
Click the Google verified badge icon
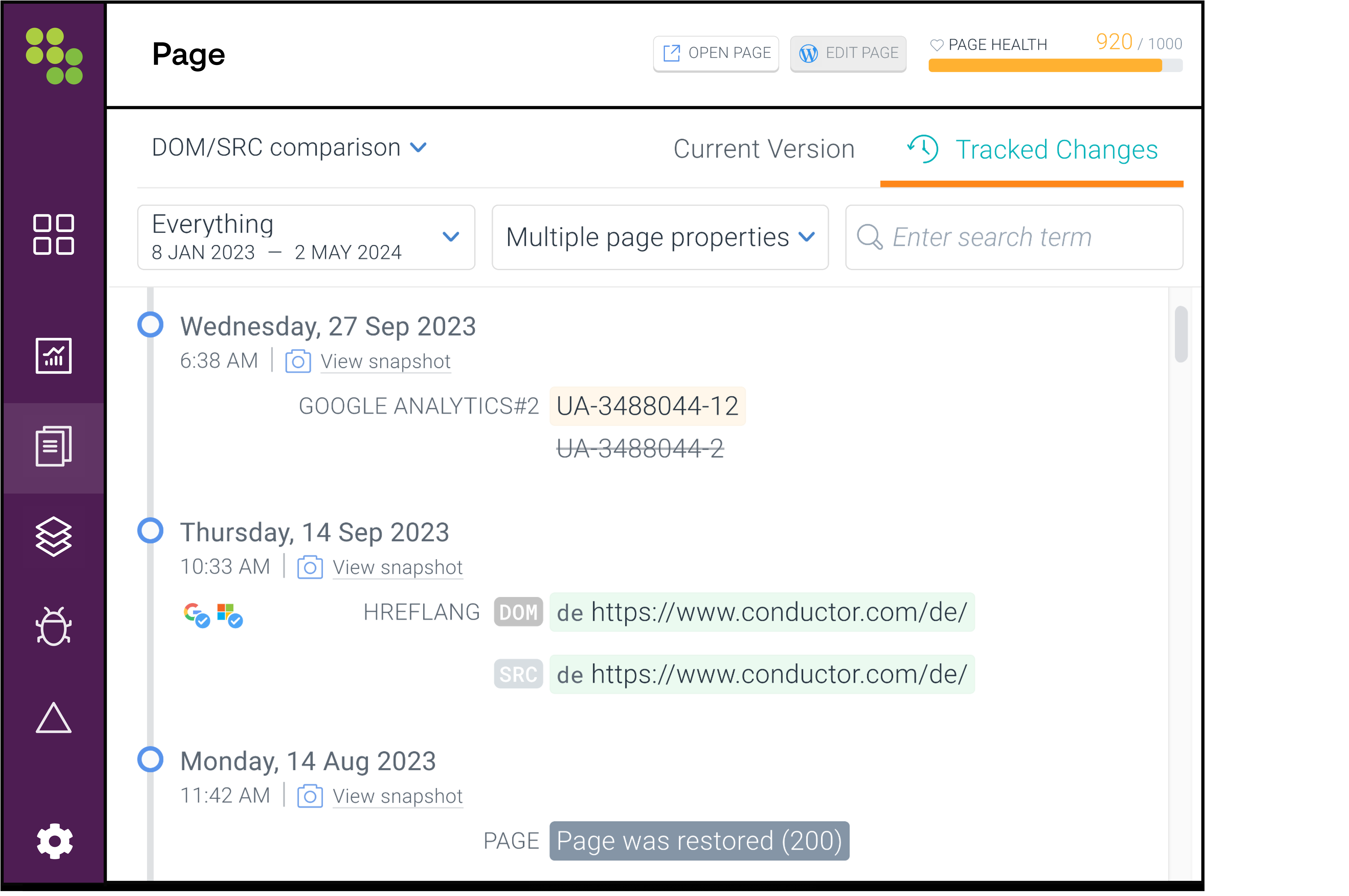[x=196, y=615]
